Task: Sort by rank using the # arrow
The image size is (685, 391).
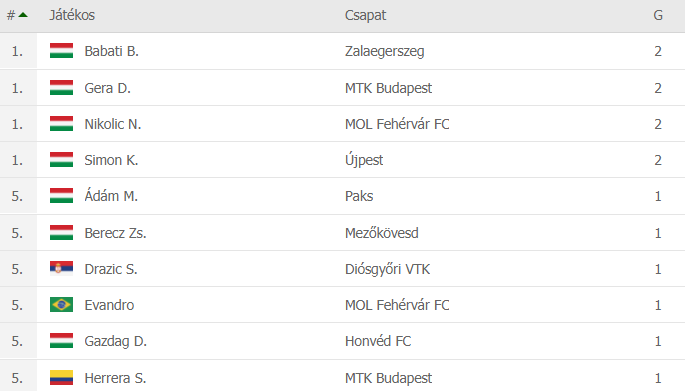Action: tap(17, 15)
